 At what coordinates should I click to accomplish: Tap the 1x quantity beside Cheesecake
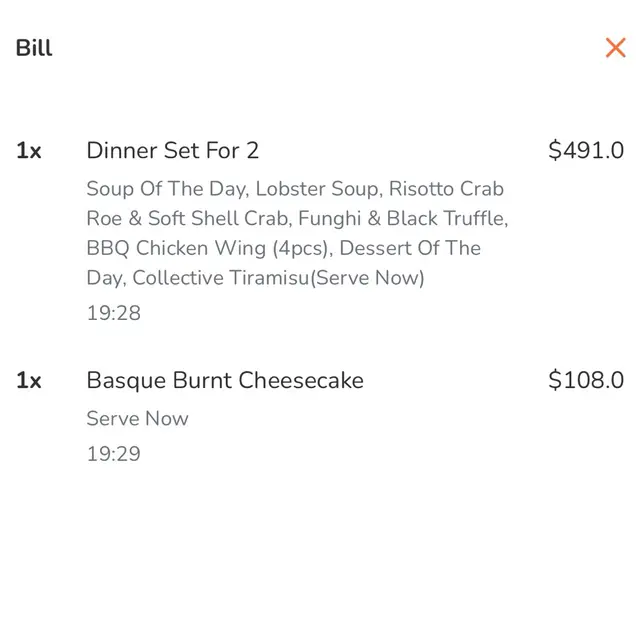[x=29, y=381]
